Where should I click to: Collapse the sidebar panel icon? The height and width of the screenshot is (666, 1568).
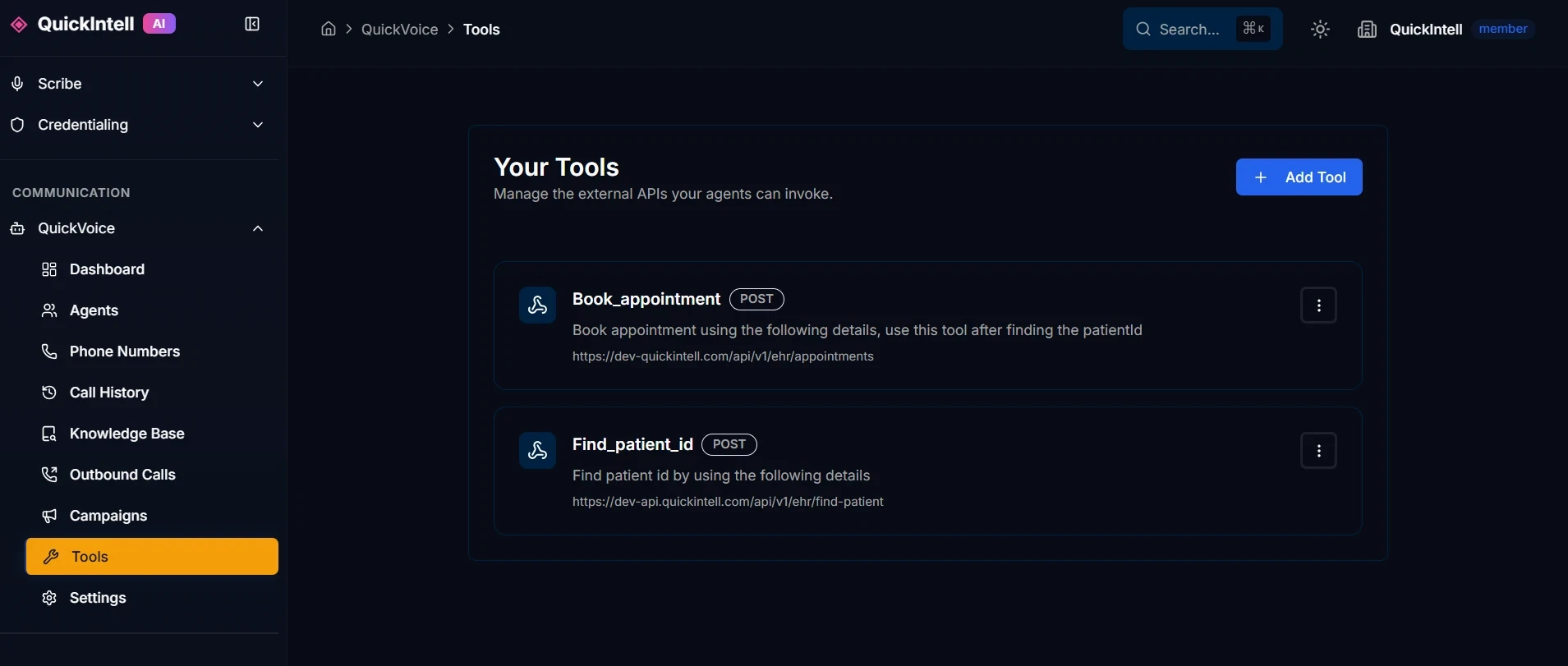point(252,25)
